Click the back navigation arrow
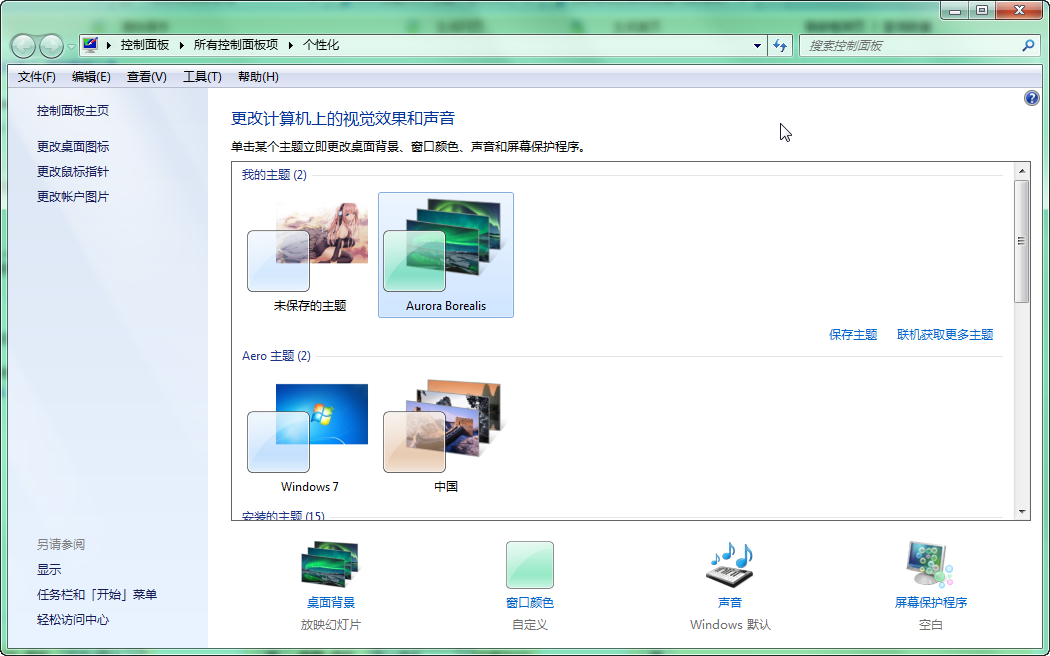 tap(22, 45)
